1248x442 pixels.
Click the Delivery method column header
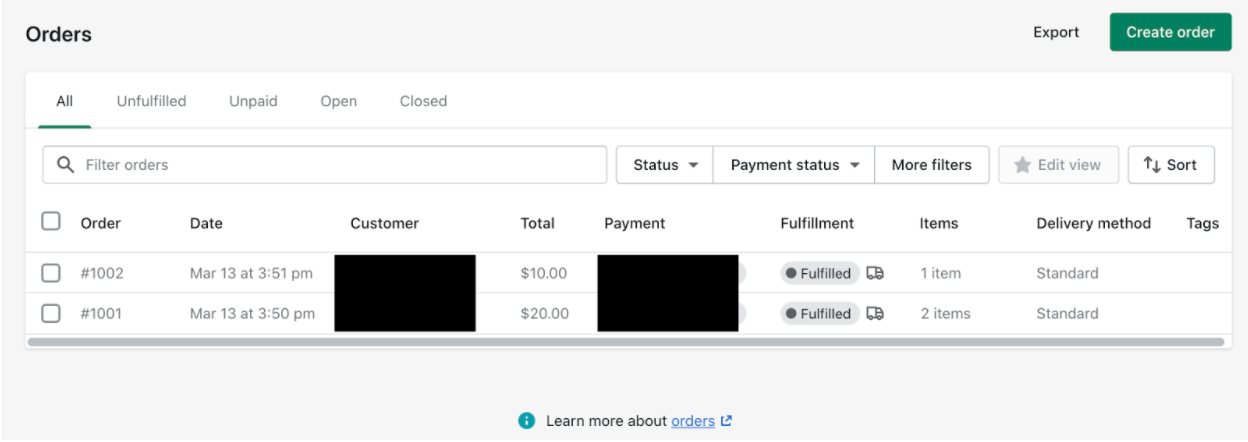tap(1094, 223)
